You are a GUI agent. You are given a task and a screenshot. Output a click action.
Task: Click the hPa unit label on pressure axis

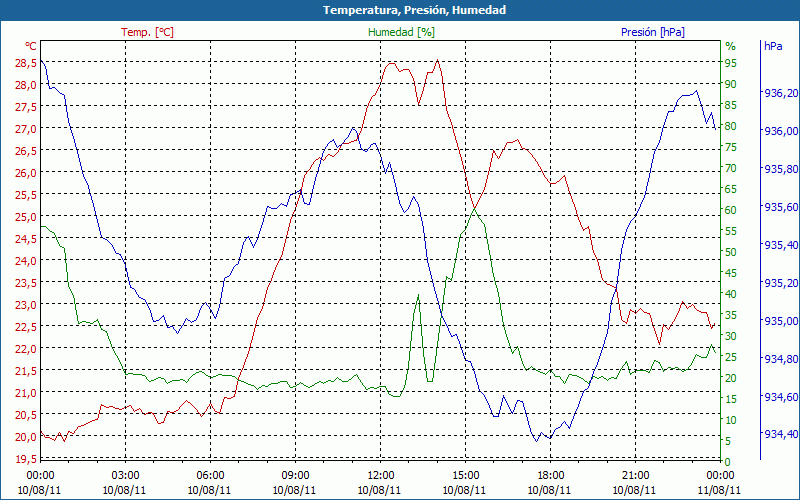coord(773,46)
